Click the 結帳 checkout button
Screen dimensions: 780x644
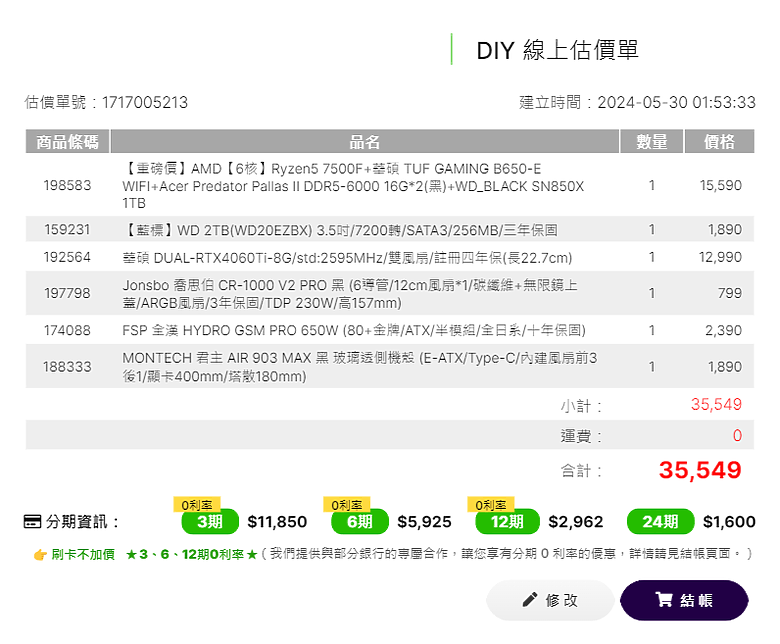(x=684, y=600)
